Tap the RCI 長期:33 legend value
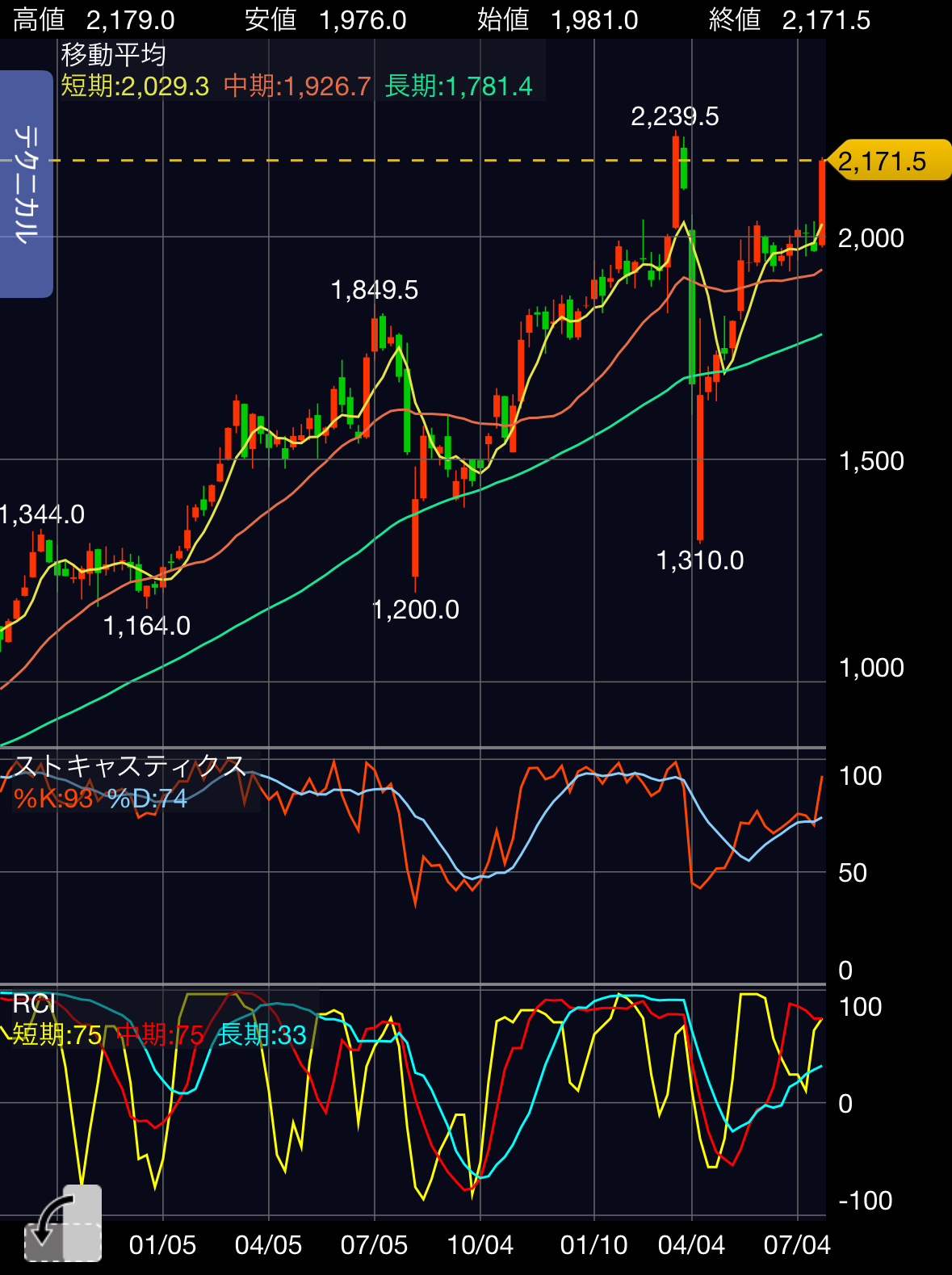Viewport: 952px width, 1275px height. (262, 1034)
